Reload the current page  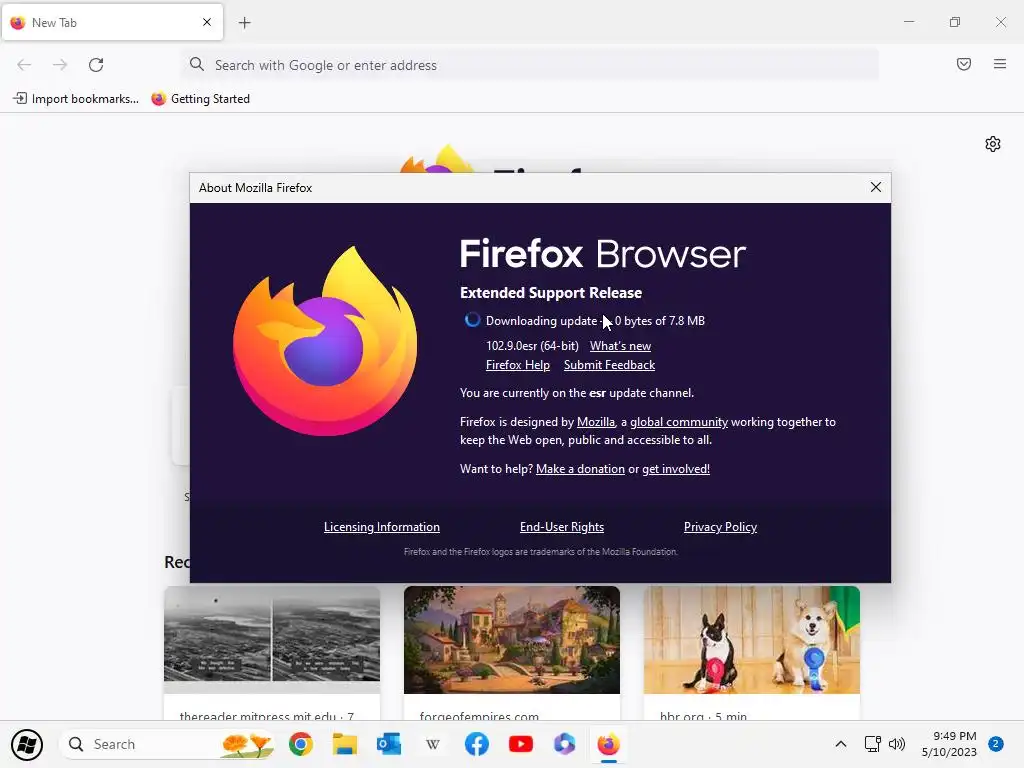(96, 65)
